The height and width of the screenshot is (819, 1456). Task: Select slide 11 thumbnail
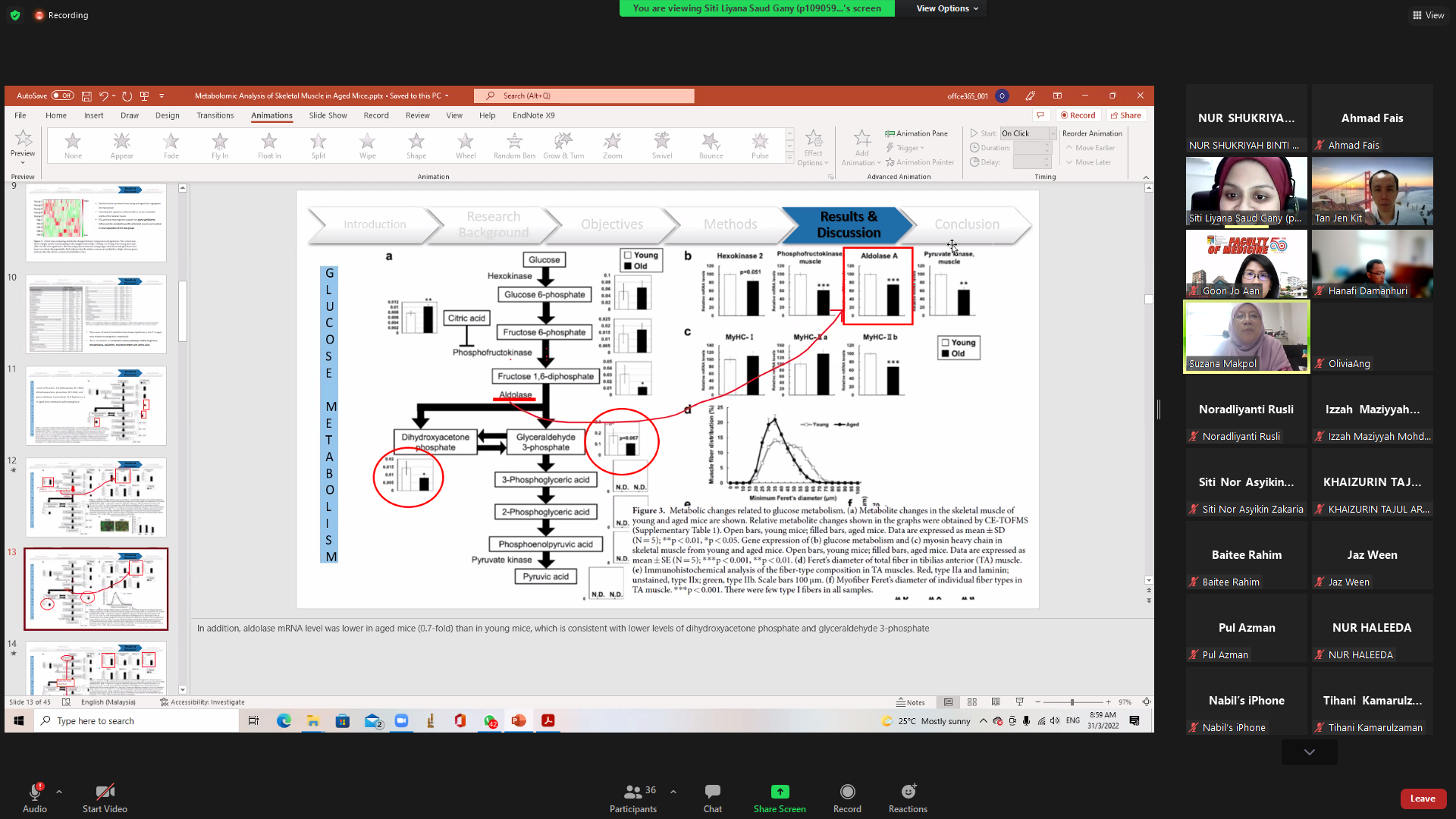[x=96, y=406]
